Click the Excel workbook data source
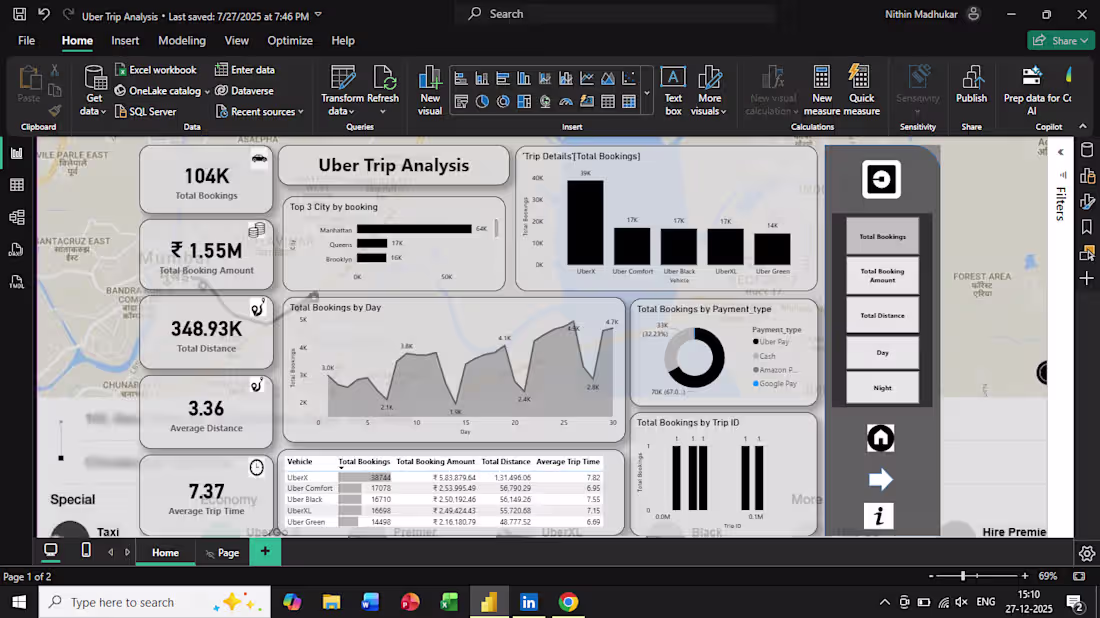Screen dimensions: 1100x618 (x=156, y=70)
